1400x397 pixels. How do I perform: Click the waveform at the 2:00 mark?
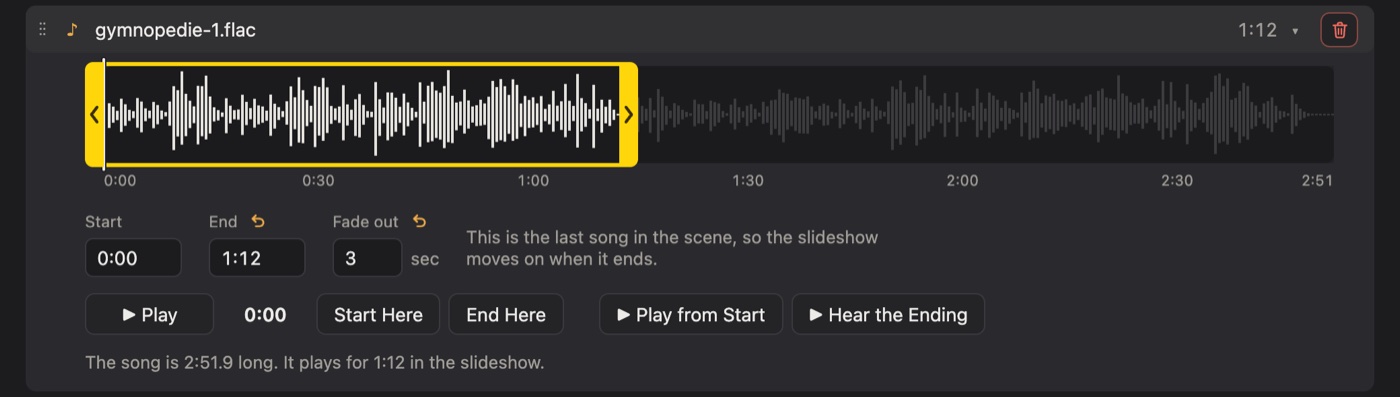pos(962,115)
